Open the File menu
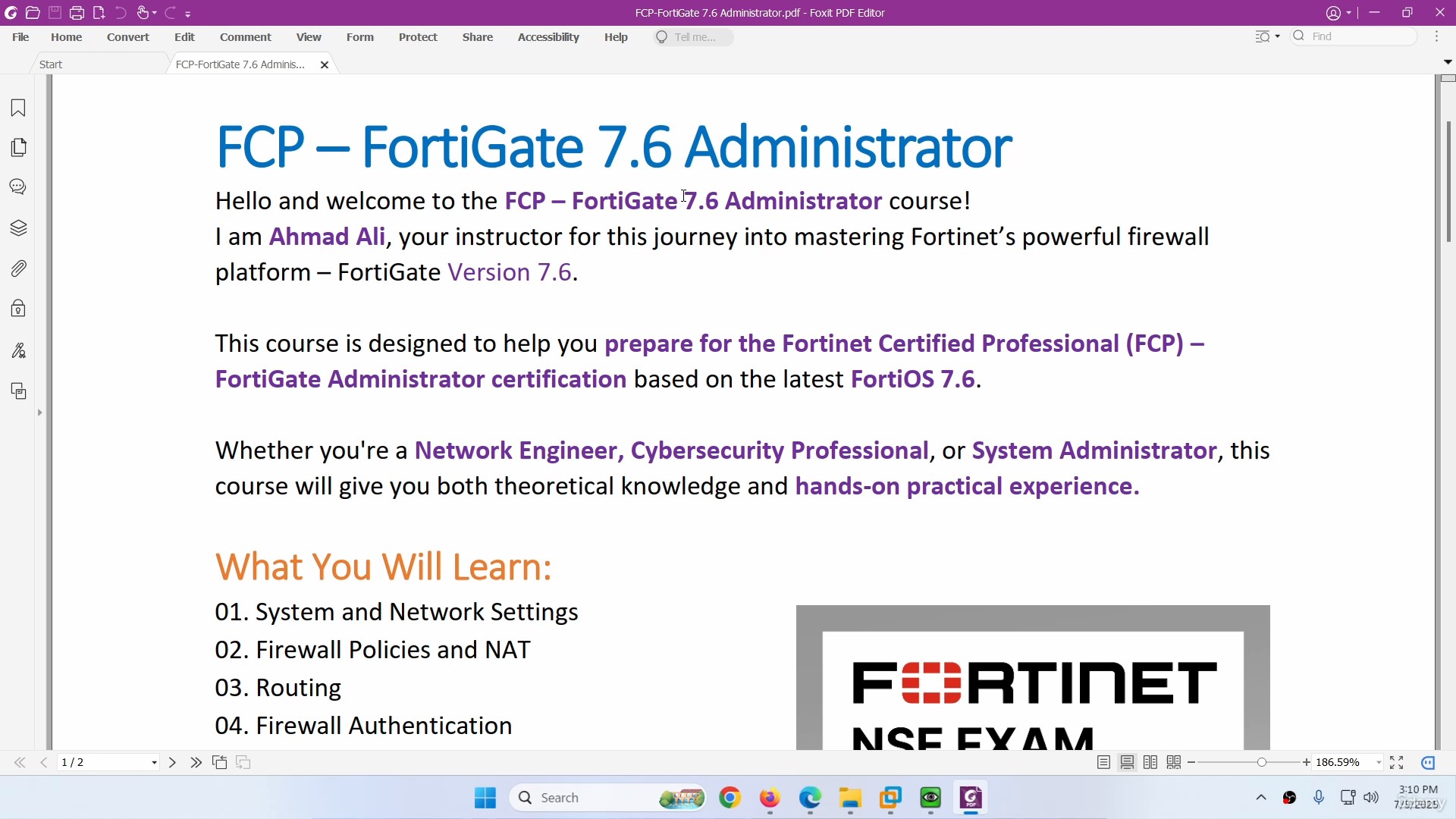The image size is (1456, 819). pyautogui.click(x=20, y=37)
